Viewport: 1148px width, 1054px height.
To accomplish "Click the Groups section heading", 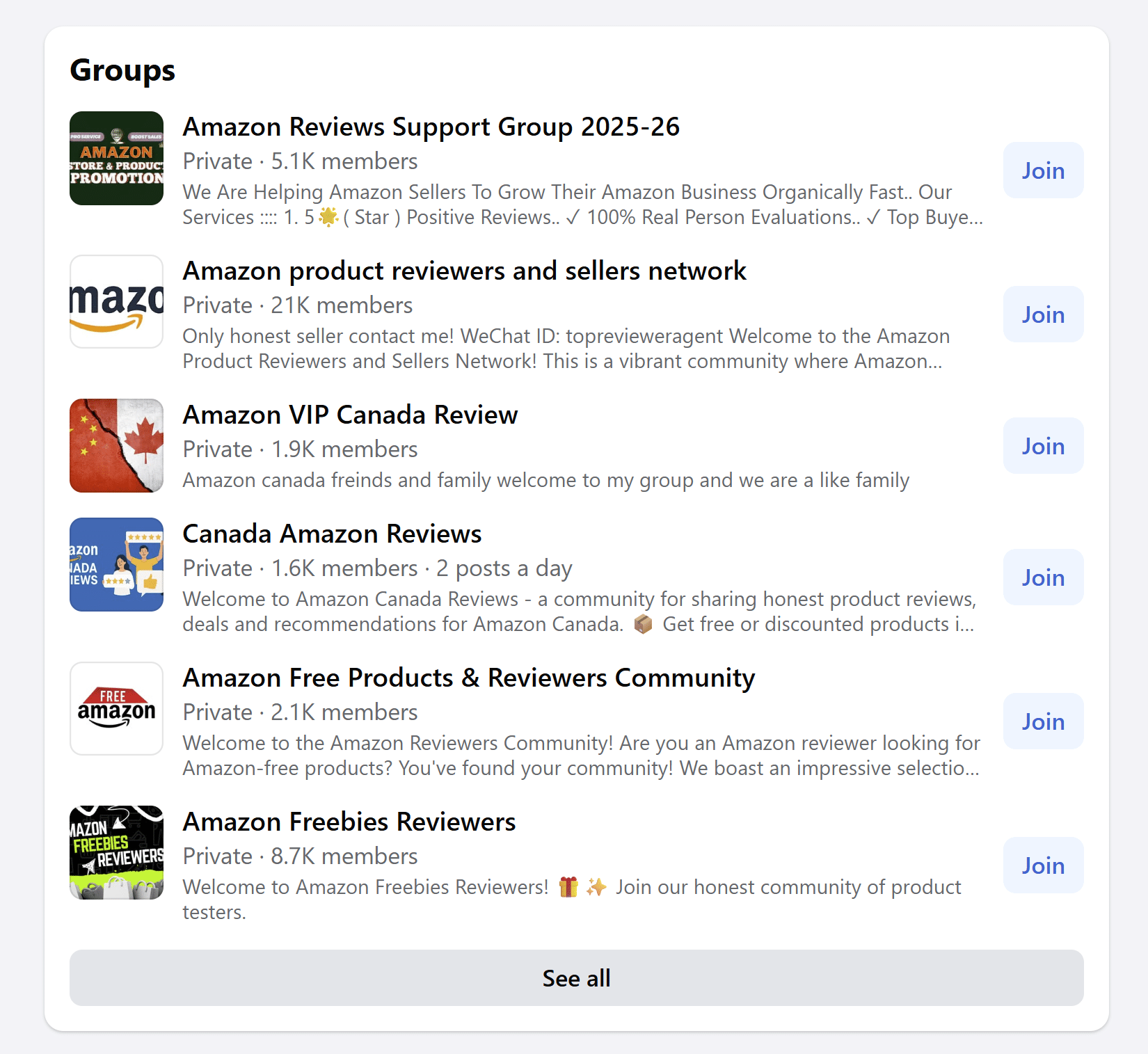I will pyautogui.click(x=122, y=70).
